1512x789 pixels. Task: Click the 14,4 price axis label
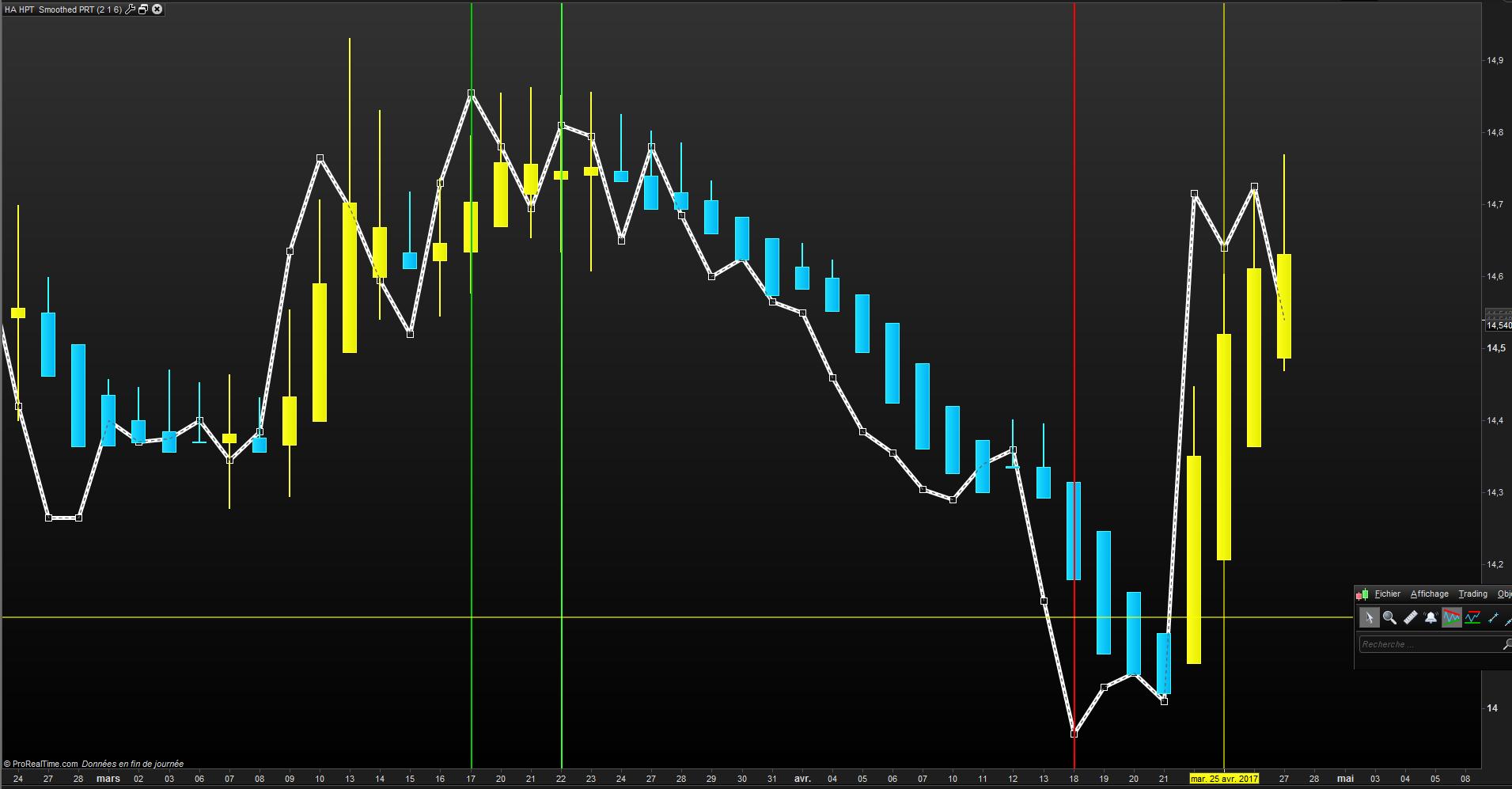click(x=1495, y=420)
